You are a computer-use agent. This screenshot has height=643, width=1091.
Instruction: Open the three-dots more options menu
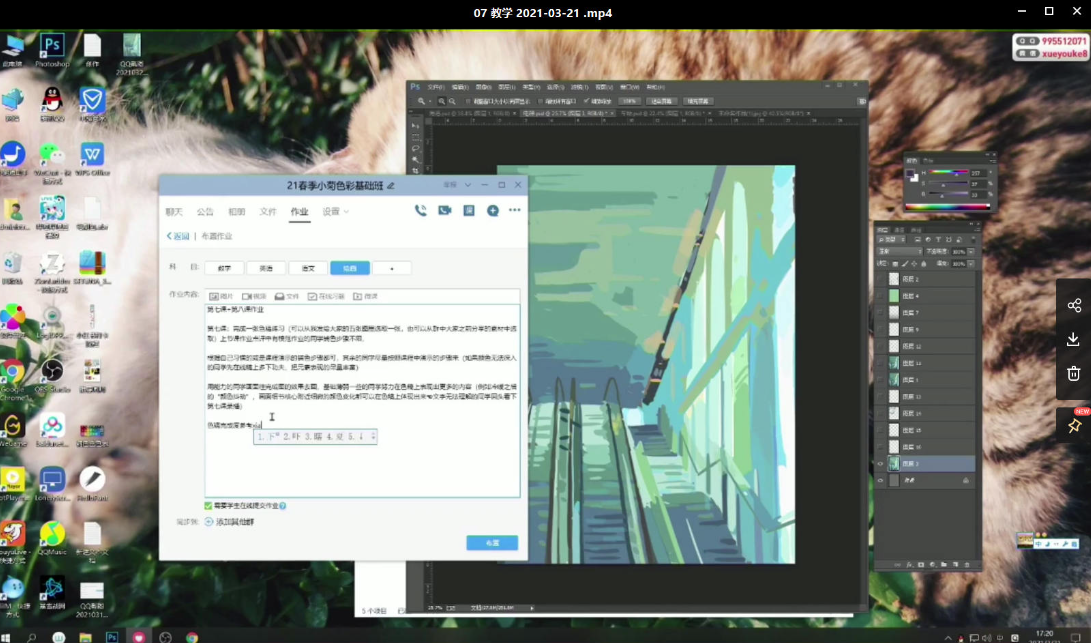click(515, 210)
